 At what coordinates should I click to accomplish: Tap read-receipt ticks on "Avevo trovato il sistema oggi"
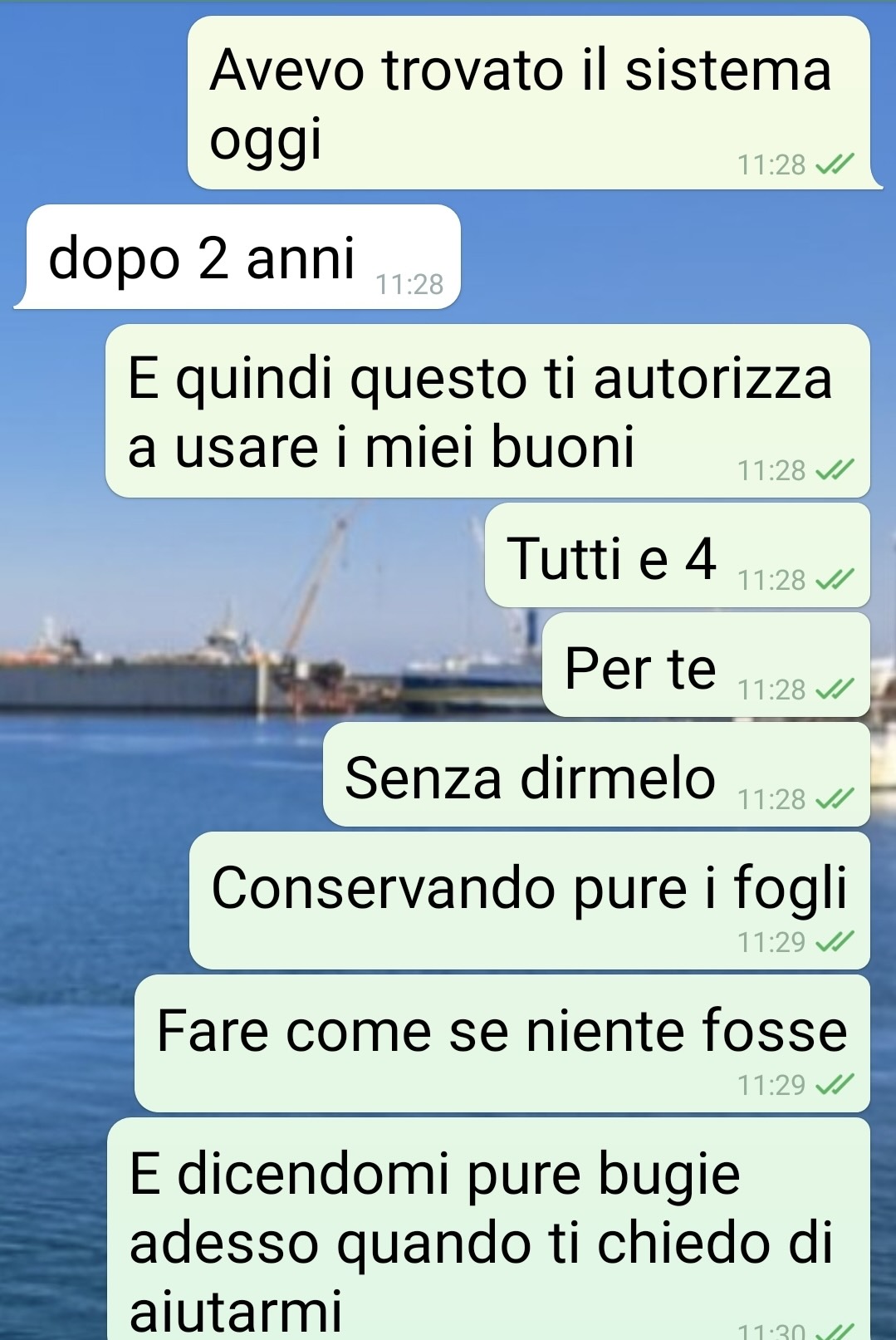(x=834, y=164)
